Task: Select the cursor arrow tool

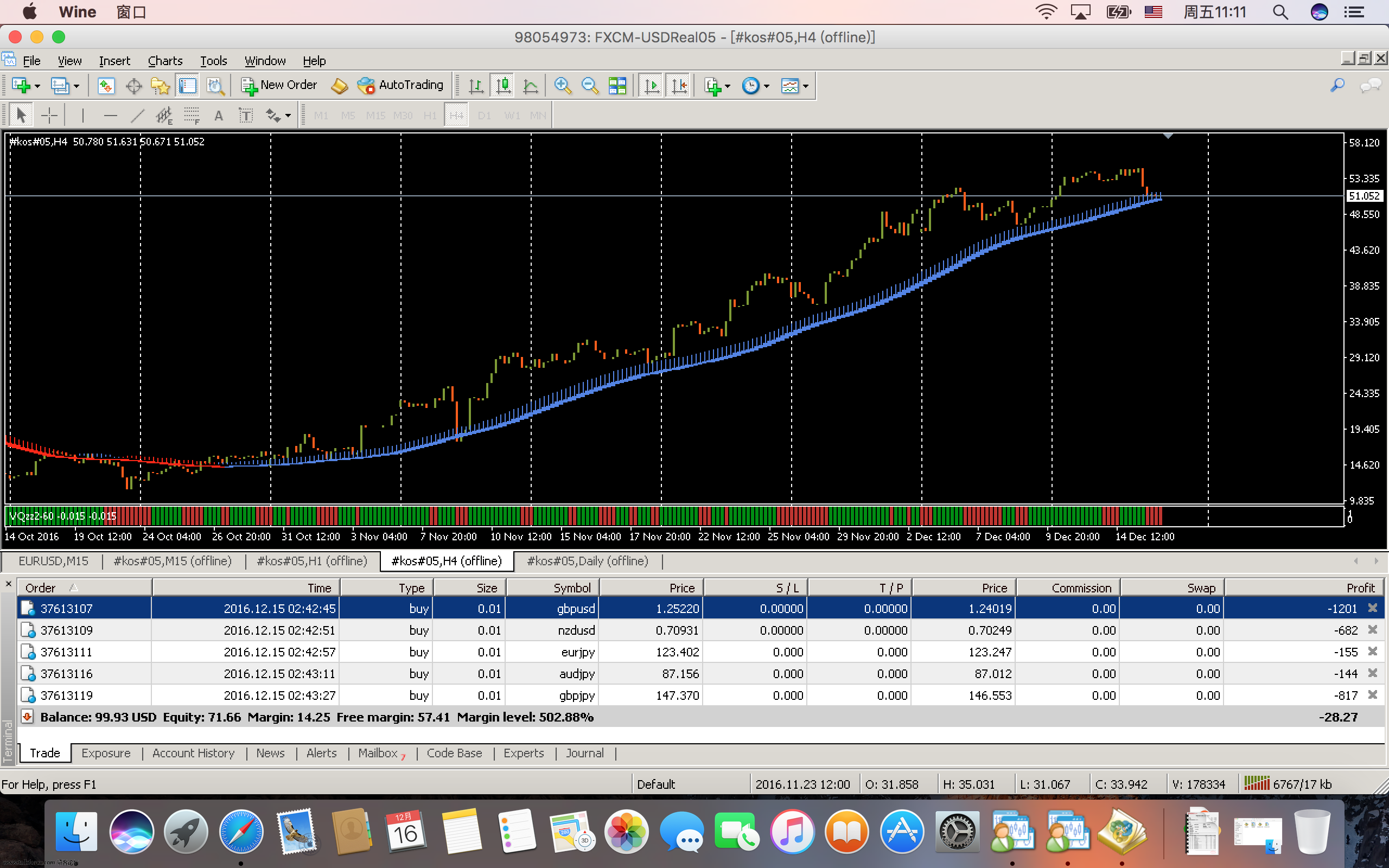Action: pyautogui.click(x=21, y=116)
